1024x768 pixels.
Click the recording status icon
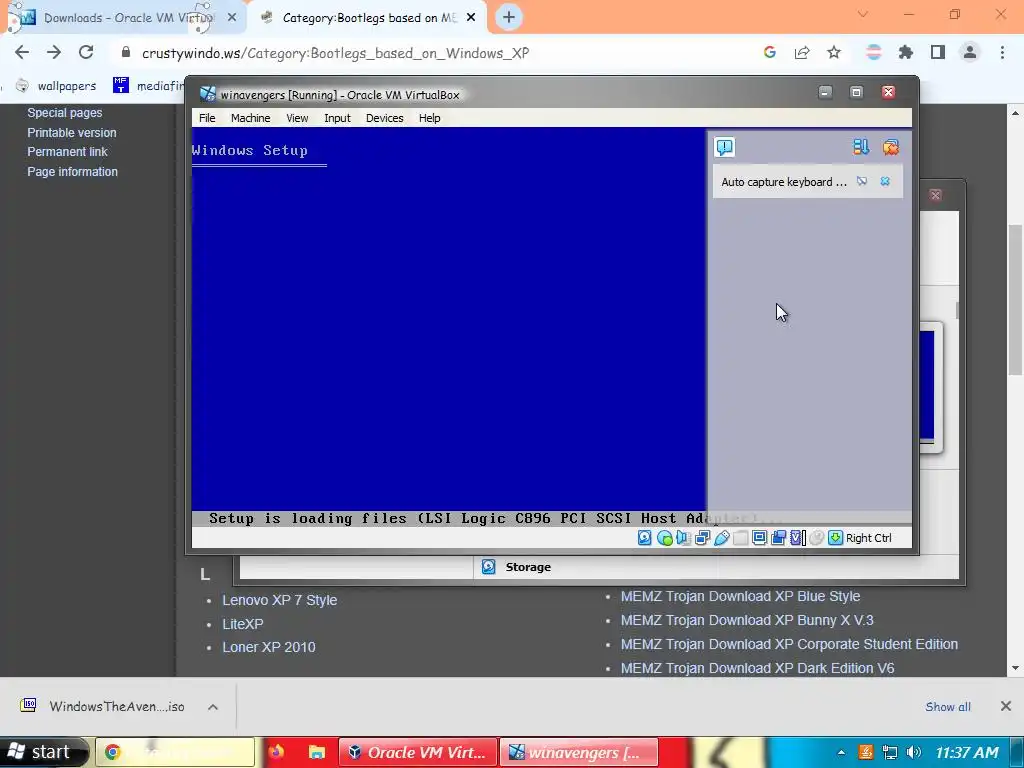point(778,537)
